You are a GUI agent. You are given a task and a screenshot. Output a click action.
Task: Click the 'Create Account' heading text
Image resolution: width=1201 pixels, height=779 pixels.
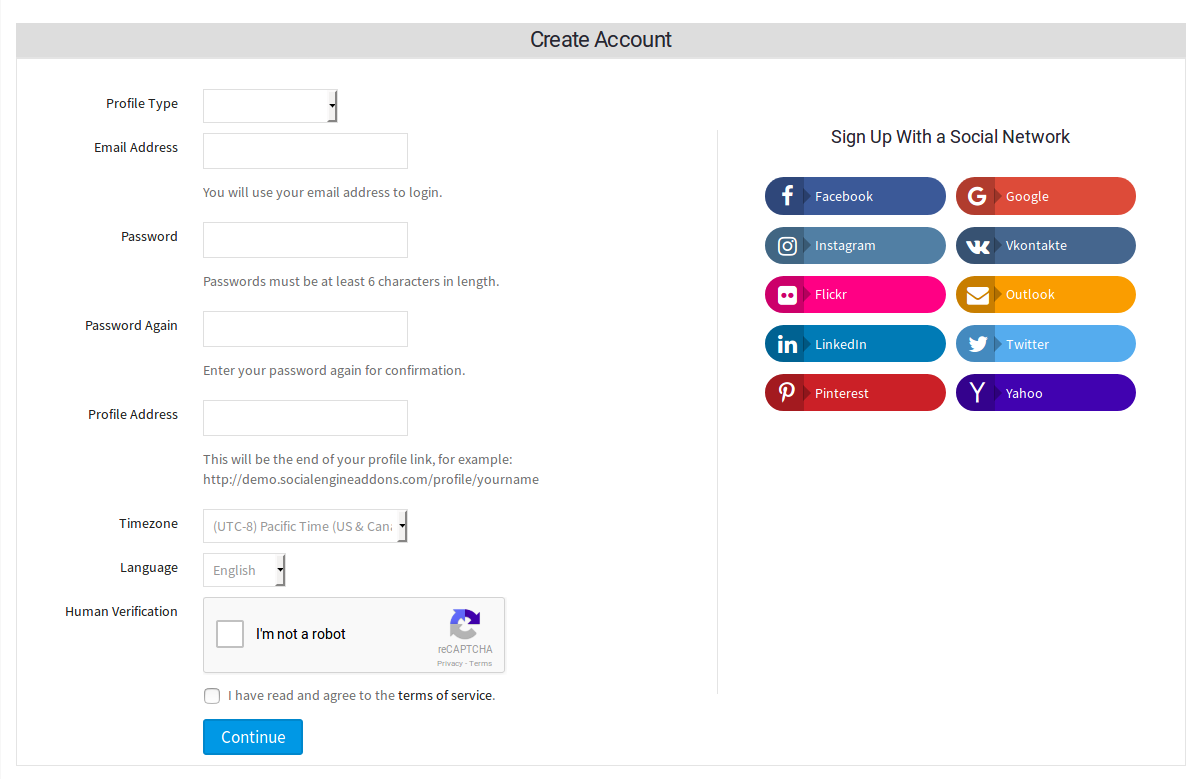601,40
